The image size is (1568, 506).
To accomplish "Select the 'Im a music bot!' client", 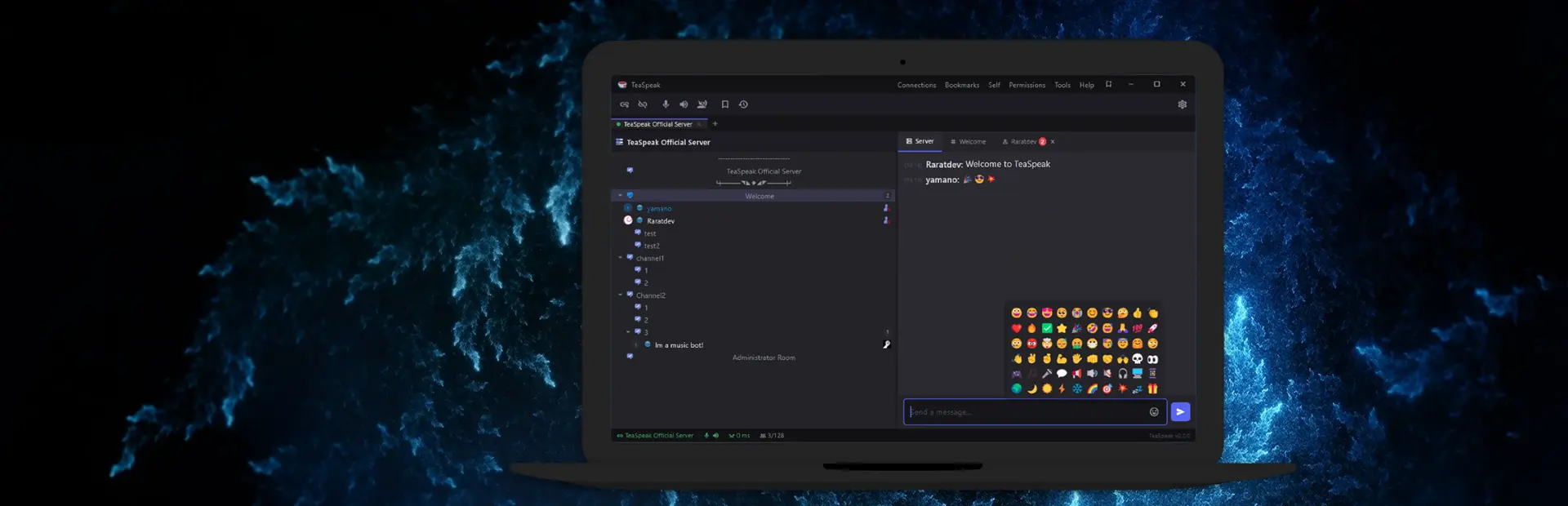I will 679,345.
